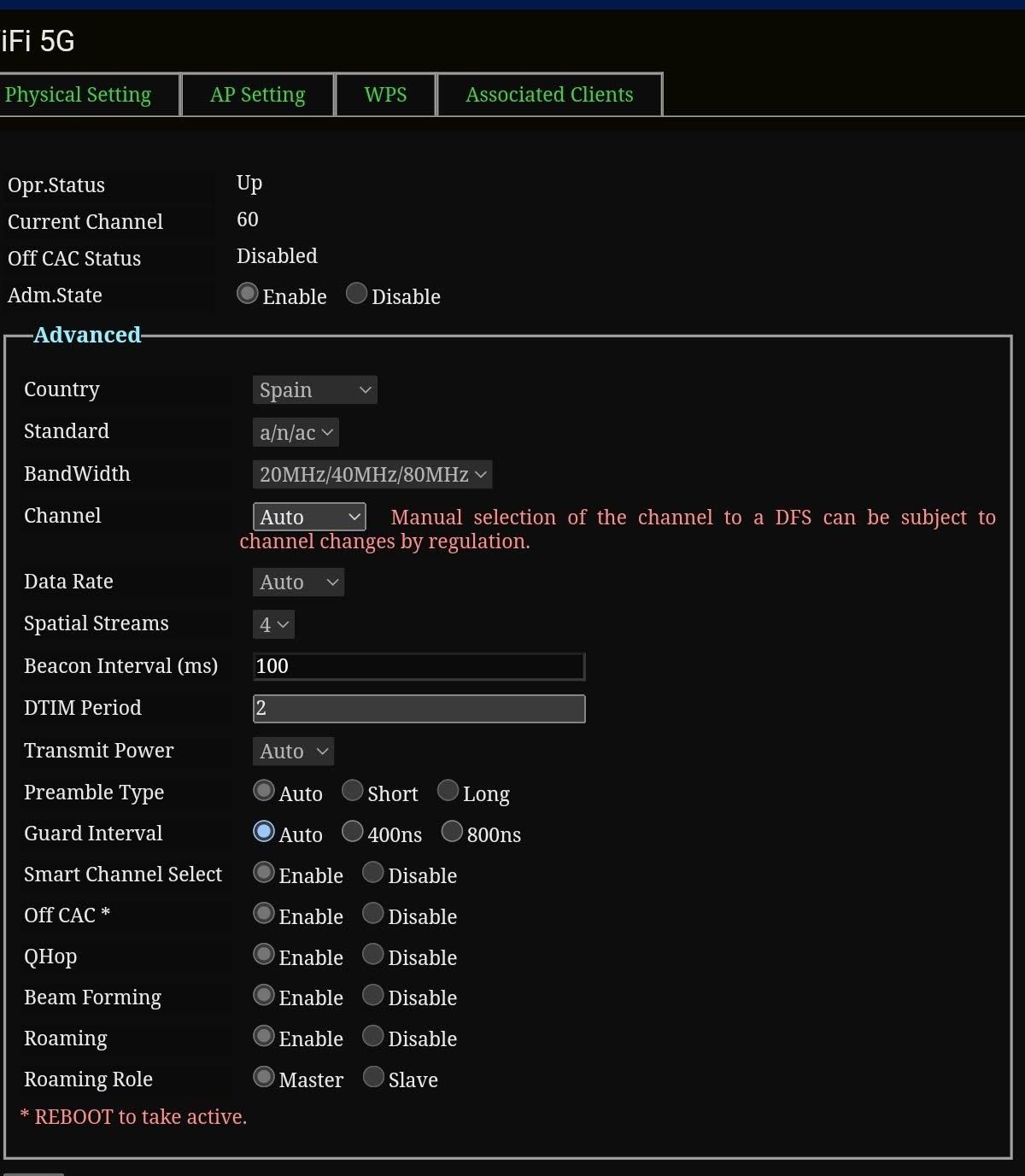The width and height of the screenshot is (1025, 1176).
Task: Expand the Spatial Streams dropdown
Action: pos(272,623)
